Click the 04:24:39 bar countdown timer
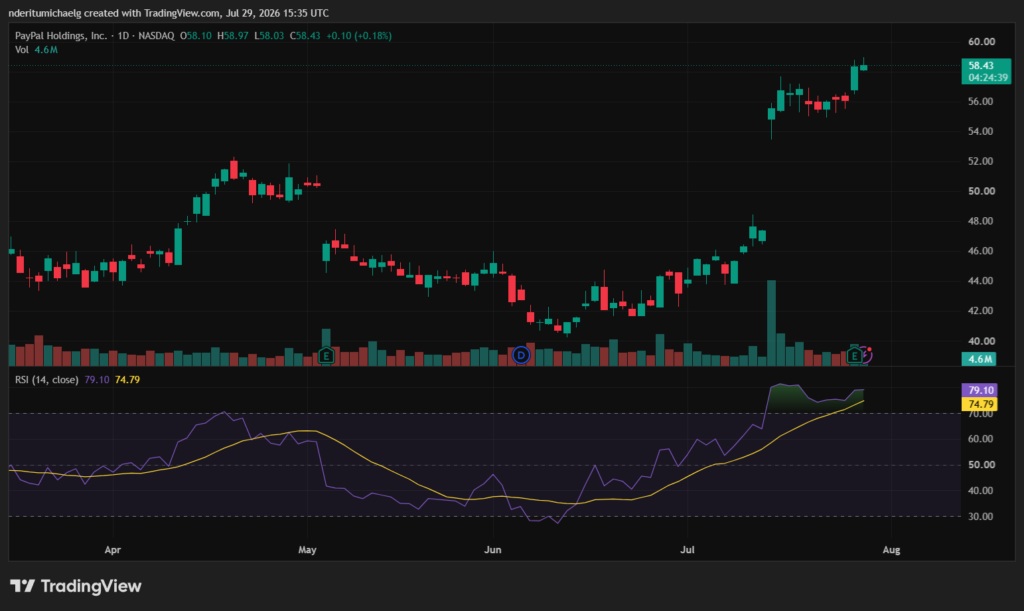 pyautogui.click(x=987, y=78)
